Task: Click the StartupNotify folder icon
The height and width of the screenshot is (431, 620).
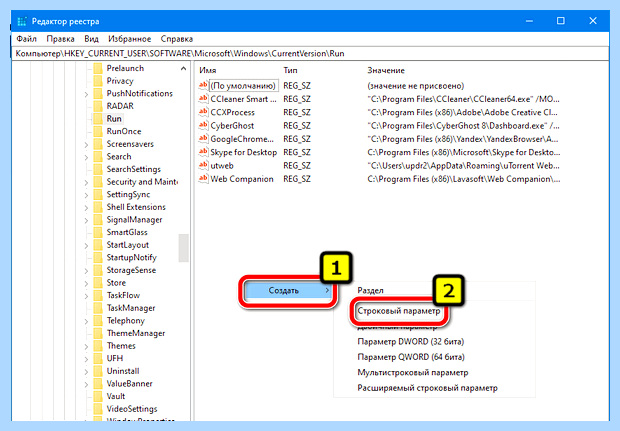Action: coord(98,257)
